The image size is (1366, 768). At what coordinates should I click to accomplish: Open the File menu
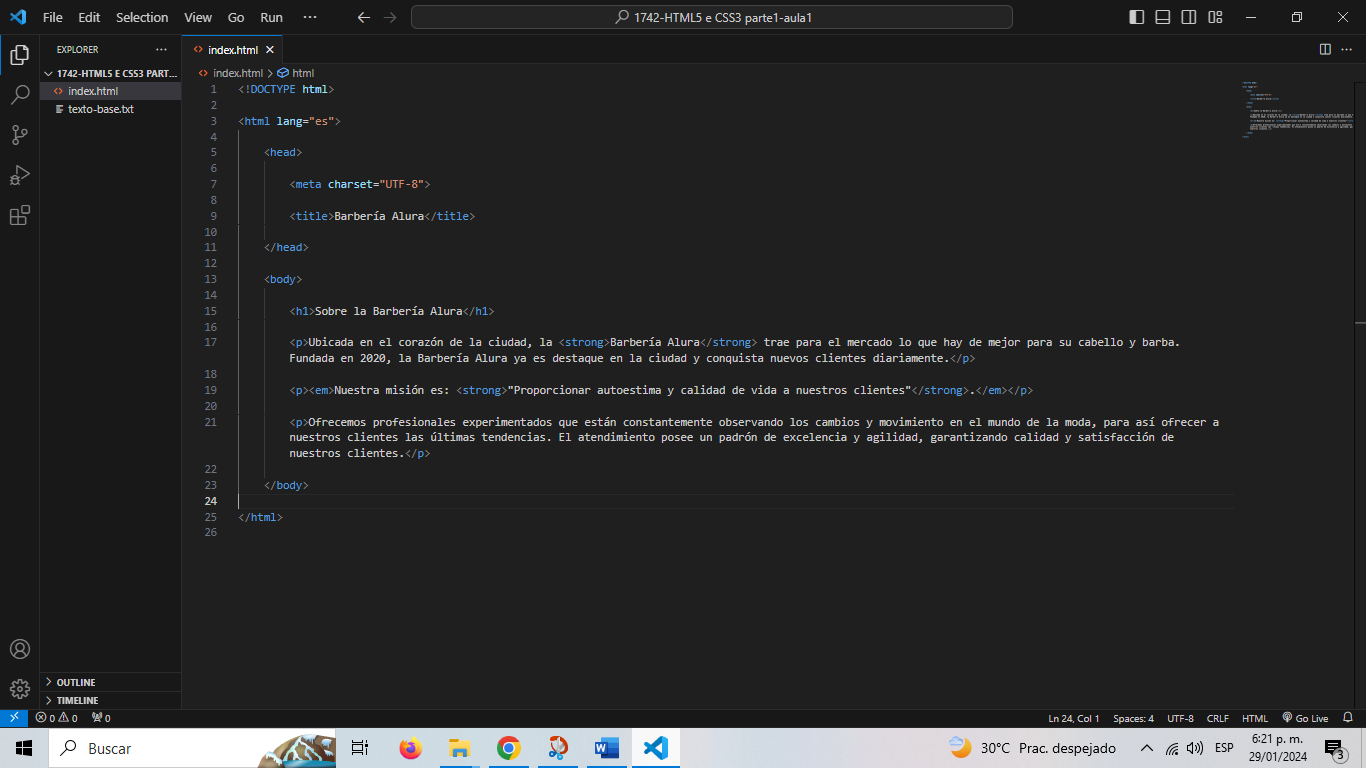click(53, 17)
